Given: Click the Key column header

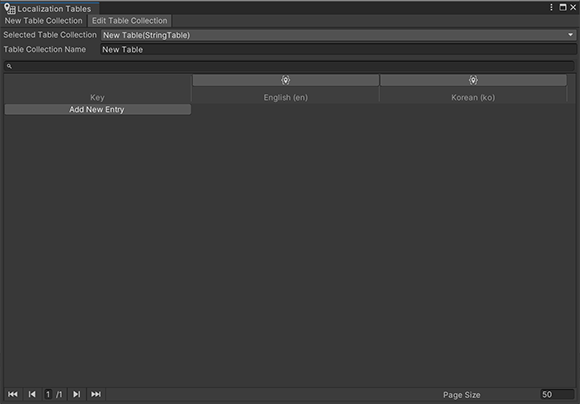Looking at the screenshot, I should click(97, 97).
